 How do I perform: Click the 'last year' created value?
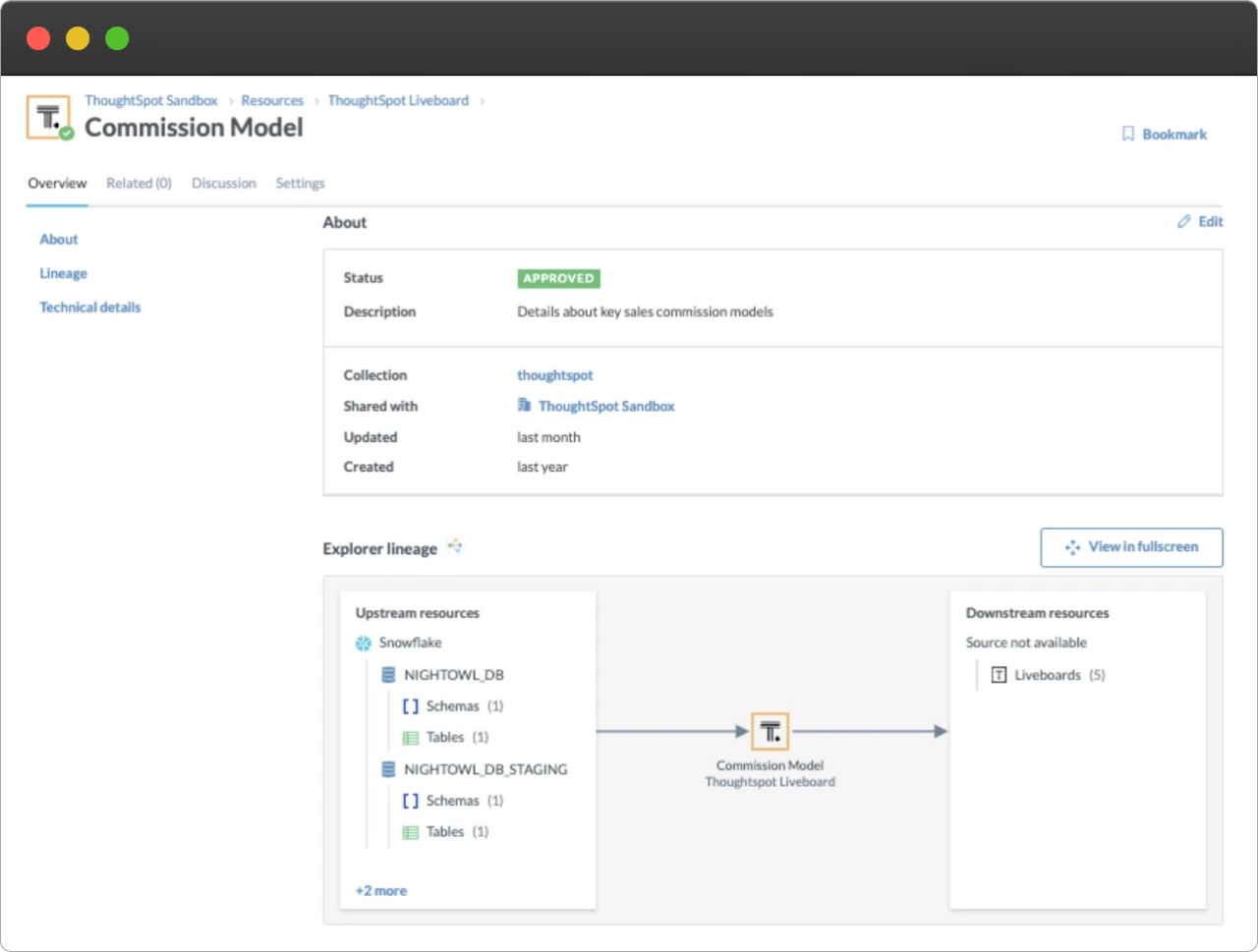point(543,467)
